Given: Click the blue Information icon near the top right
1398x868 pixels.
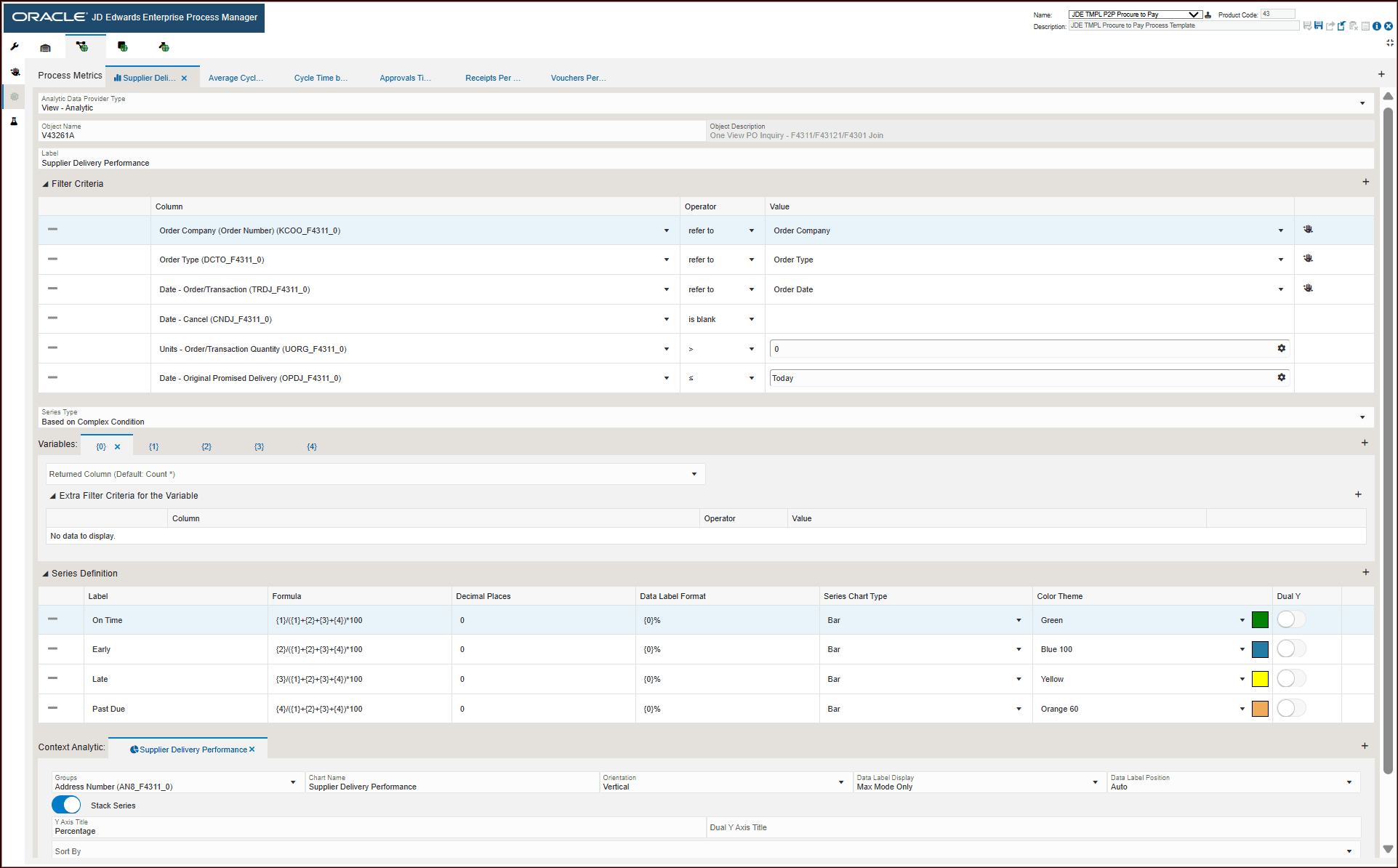Looking at the screenshot, I should 1376,25.
